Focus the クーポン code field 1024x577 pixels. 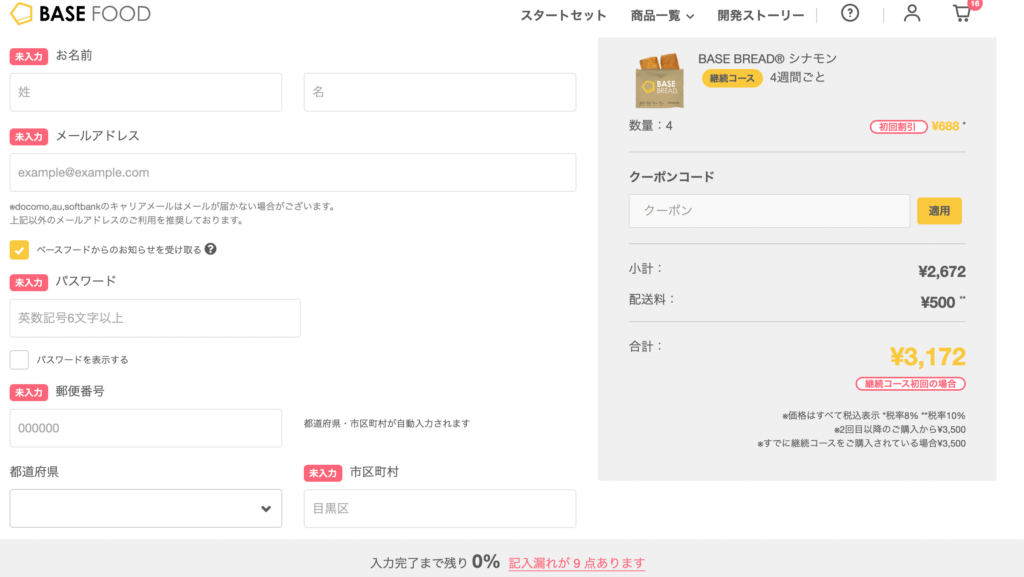(x=769, y=211)
